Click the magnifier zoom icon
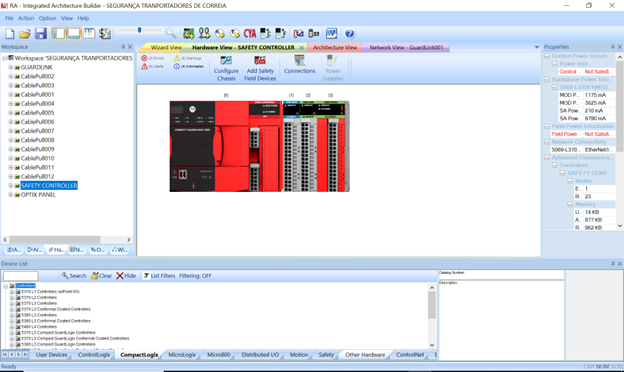 (x=171, y=33)
